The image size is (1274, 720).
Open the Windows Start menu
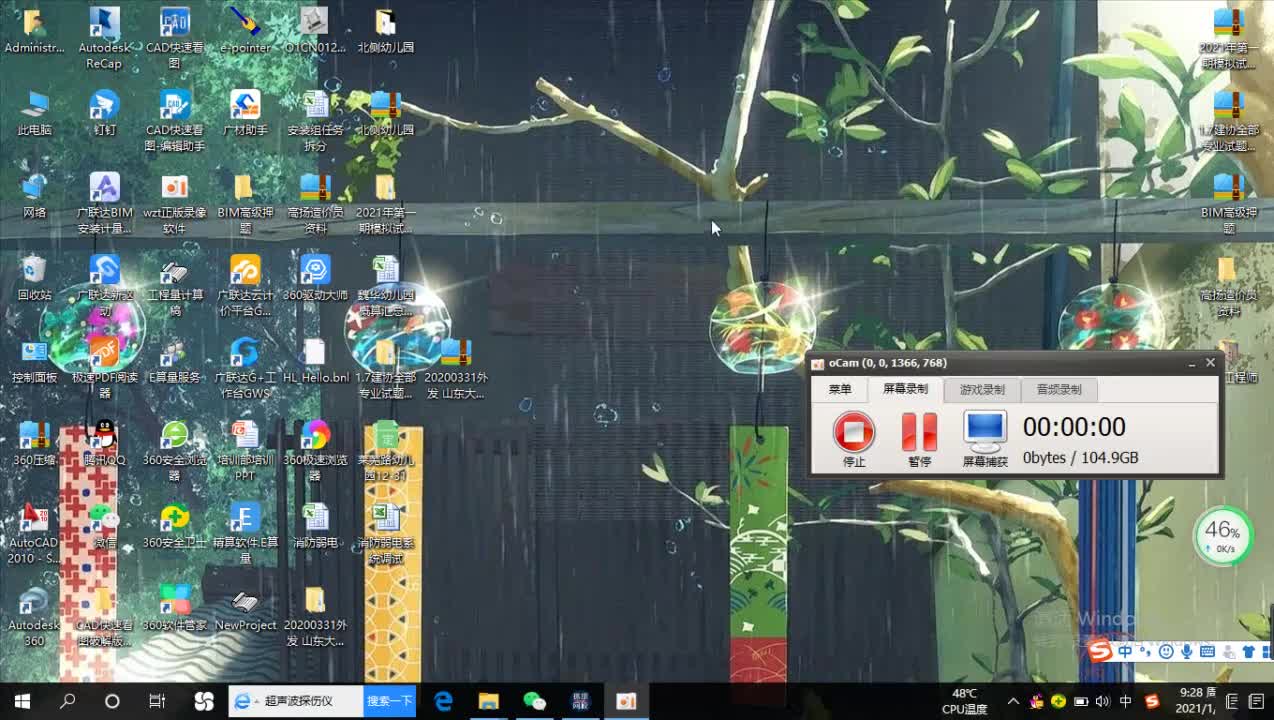click(x=22, y=701)
